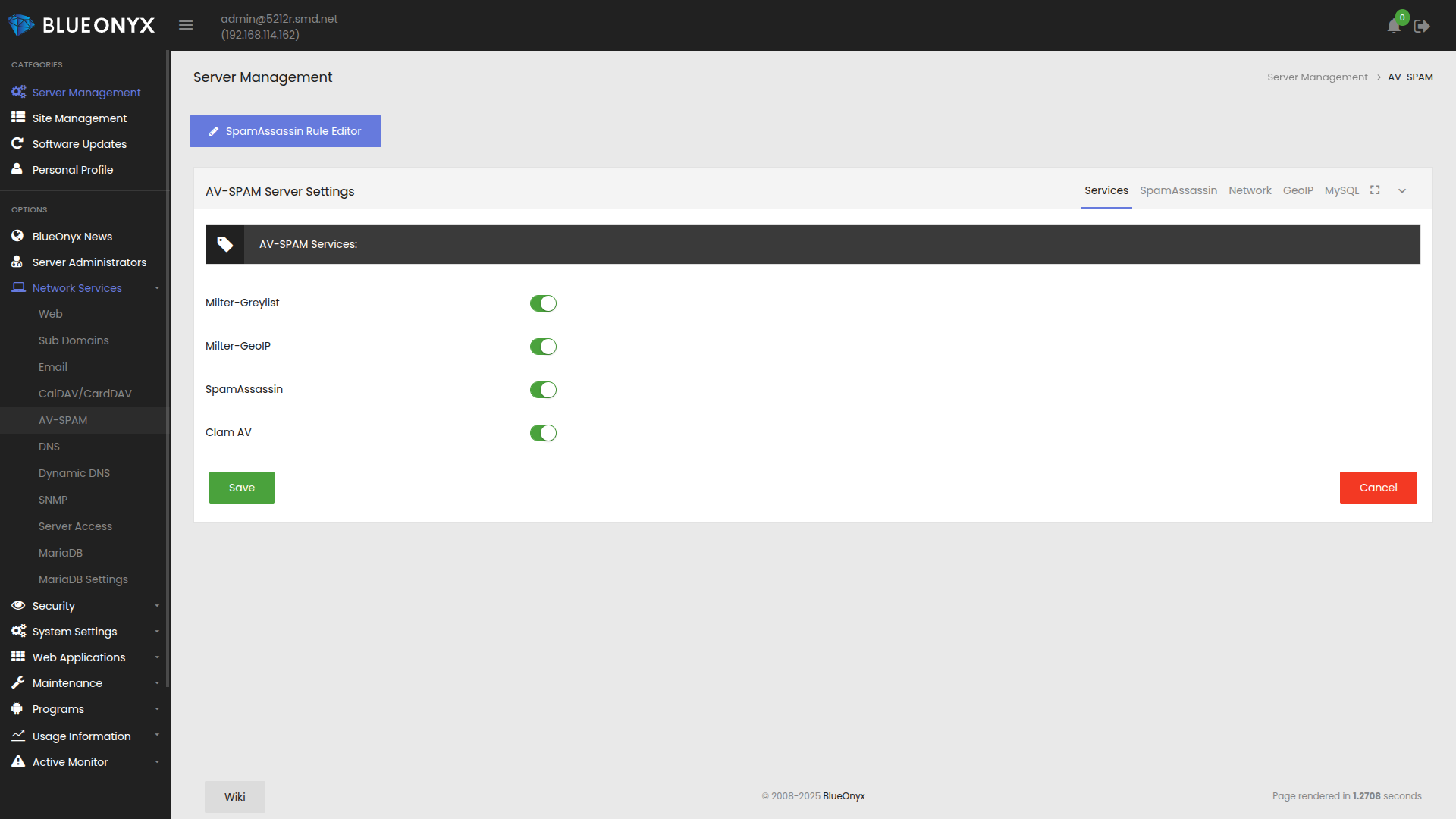Viewport: 1456px width, 819px height.
Task: Click the Personal Profile user icon
Action: (17, 169)
